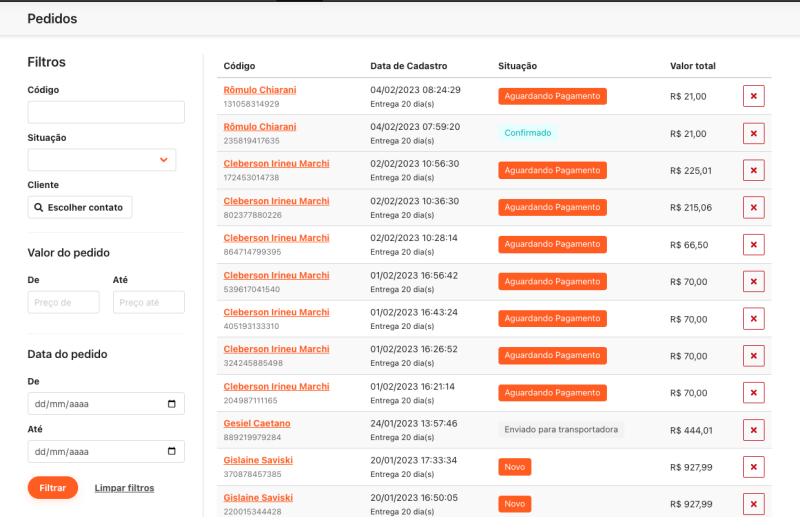
Task: Remove the R$ 225,01 order via X icon
Action: pyautogui.click(x=753, y=170)
